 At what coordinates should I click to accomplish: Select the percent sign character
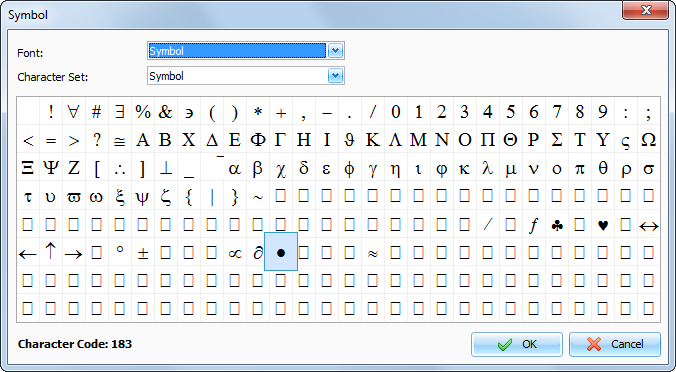click(143, 113)
